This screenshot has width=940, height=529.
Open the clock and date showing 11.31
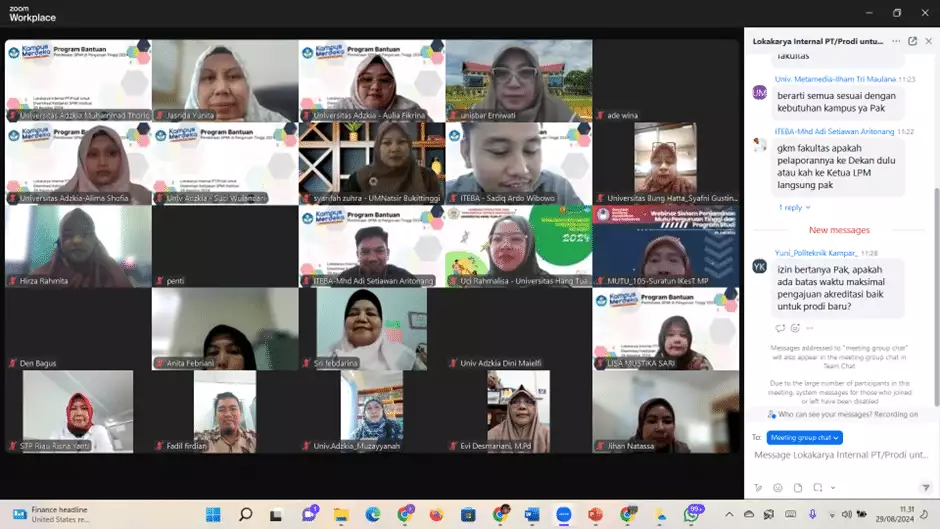tap(894, 515)
